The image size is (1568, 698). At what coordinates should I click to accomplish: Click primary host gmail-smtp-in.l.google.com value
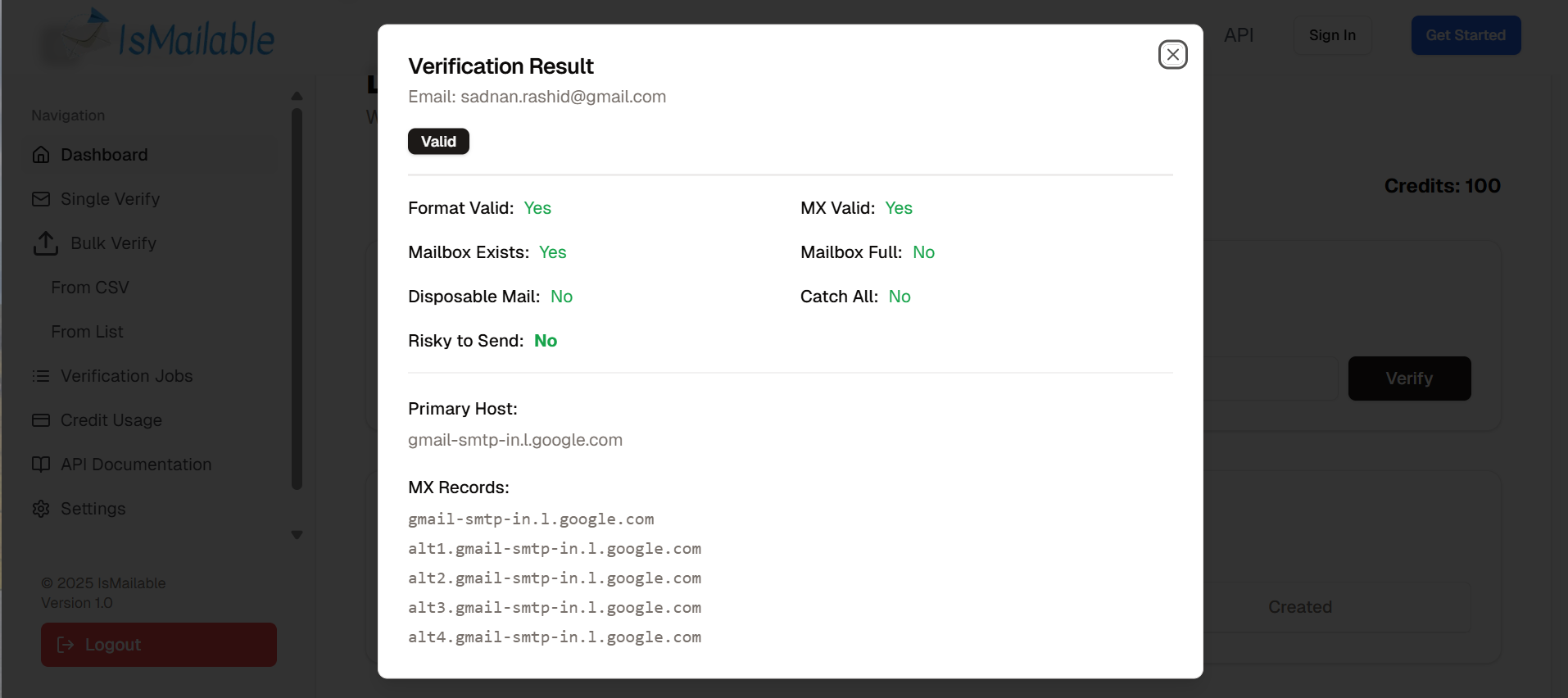pos(515,440)
